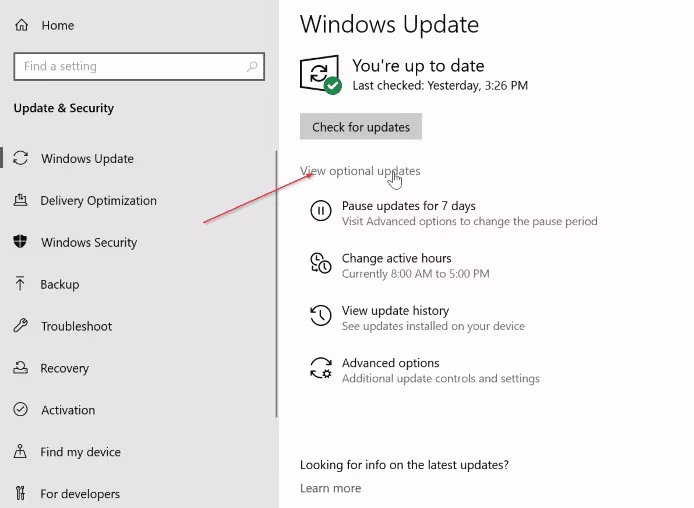Click the Delivery Optimization icon
Image resolution: width=694 pixels, height=508 pixels.
coord(20,200)
